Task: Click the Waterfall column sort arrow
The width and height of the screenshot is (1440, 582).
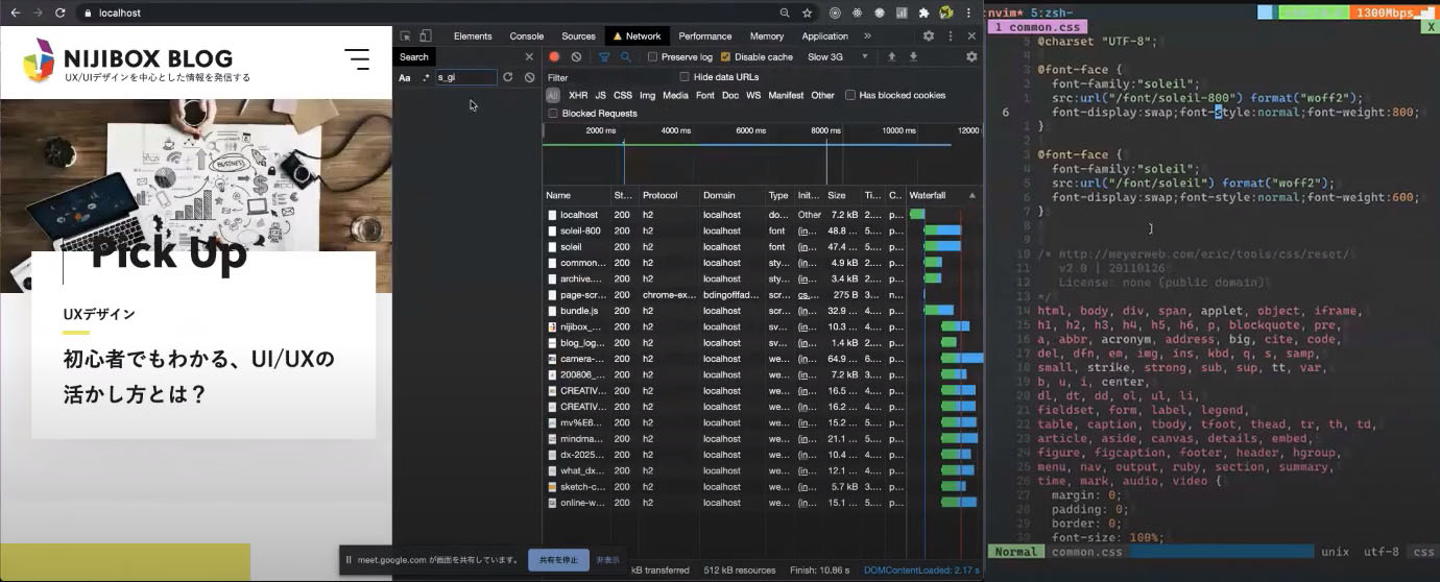Action: tap(972, 195)
